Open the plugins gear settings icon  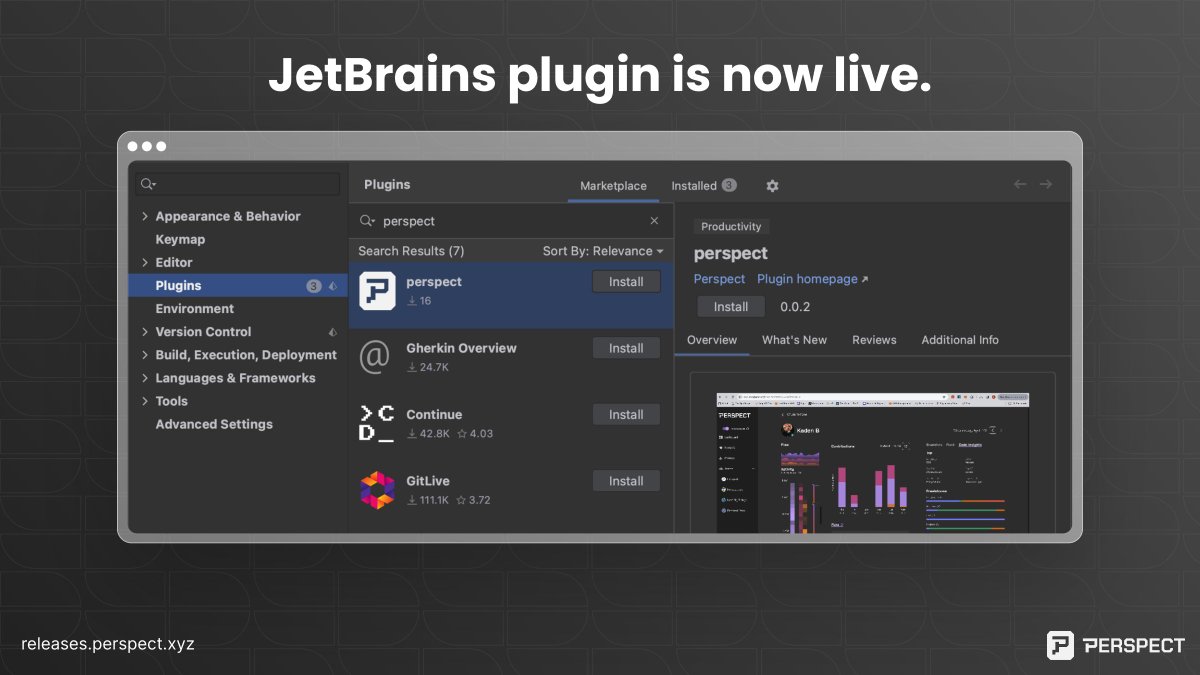coord(772,186)
